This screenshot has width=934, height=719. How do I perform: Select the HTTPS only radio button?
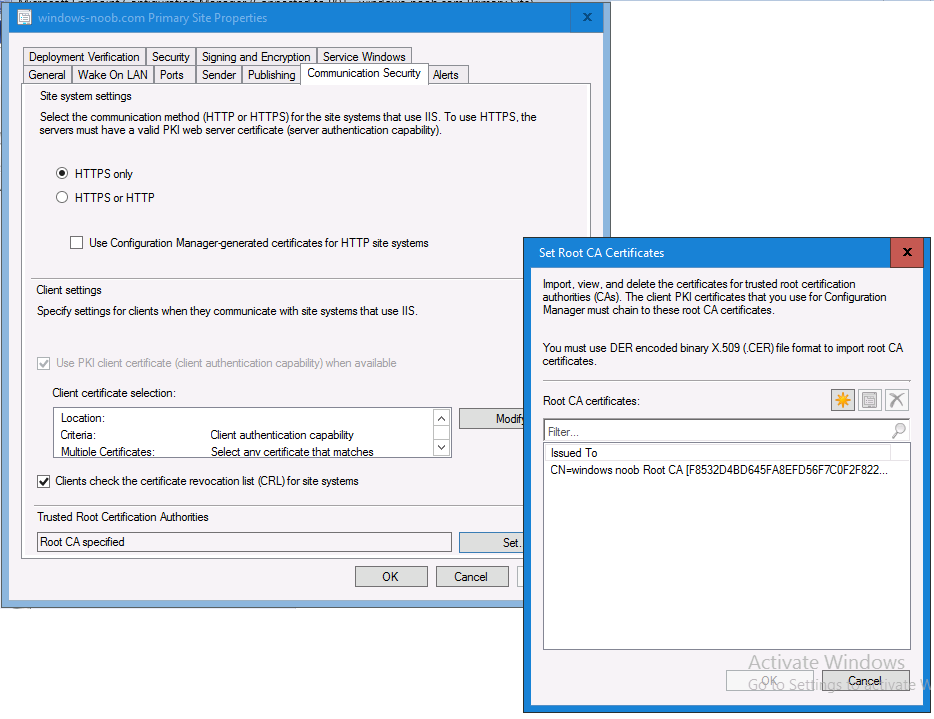[x=62, y=173]
